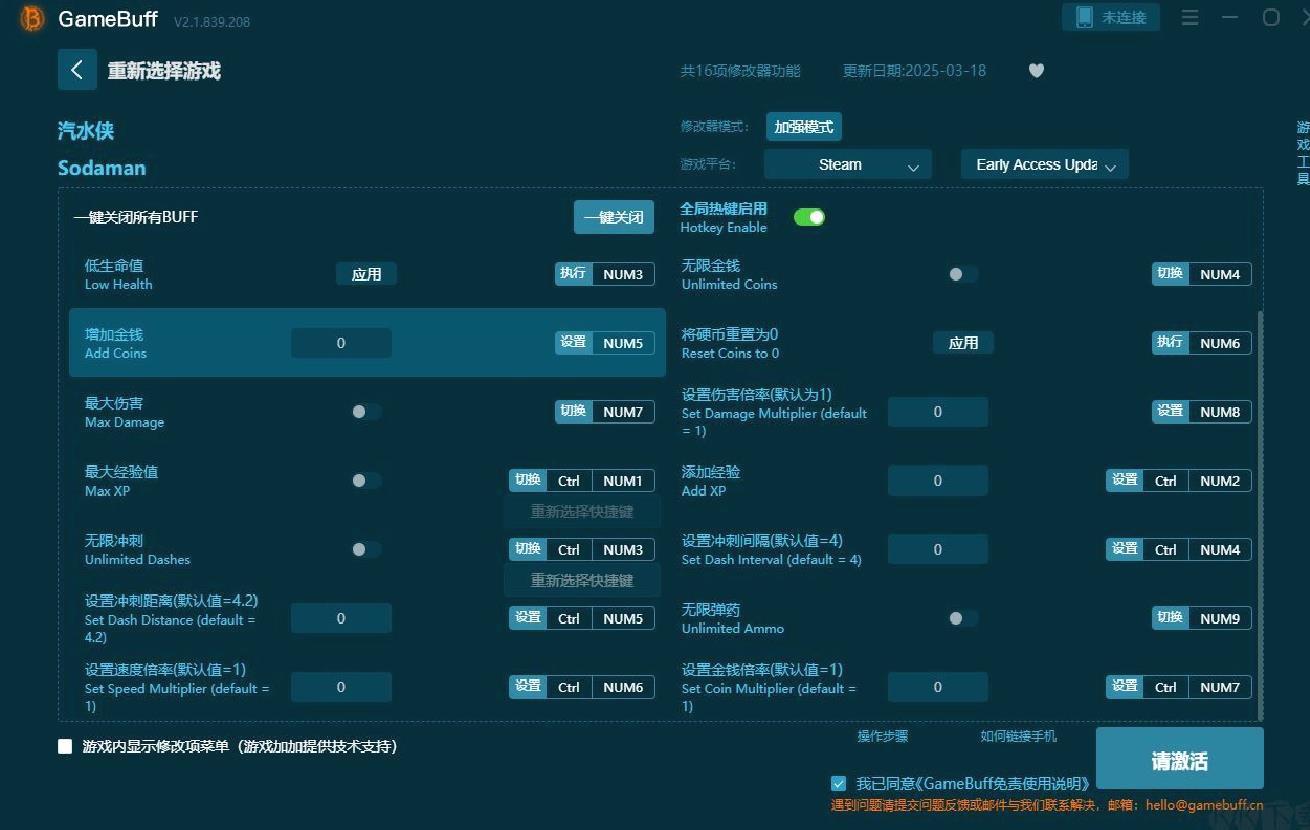Click the 游戏工具 side tab
Screen dimensions: 1310x830
tap(1302, 153)
